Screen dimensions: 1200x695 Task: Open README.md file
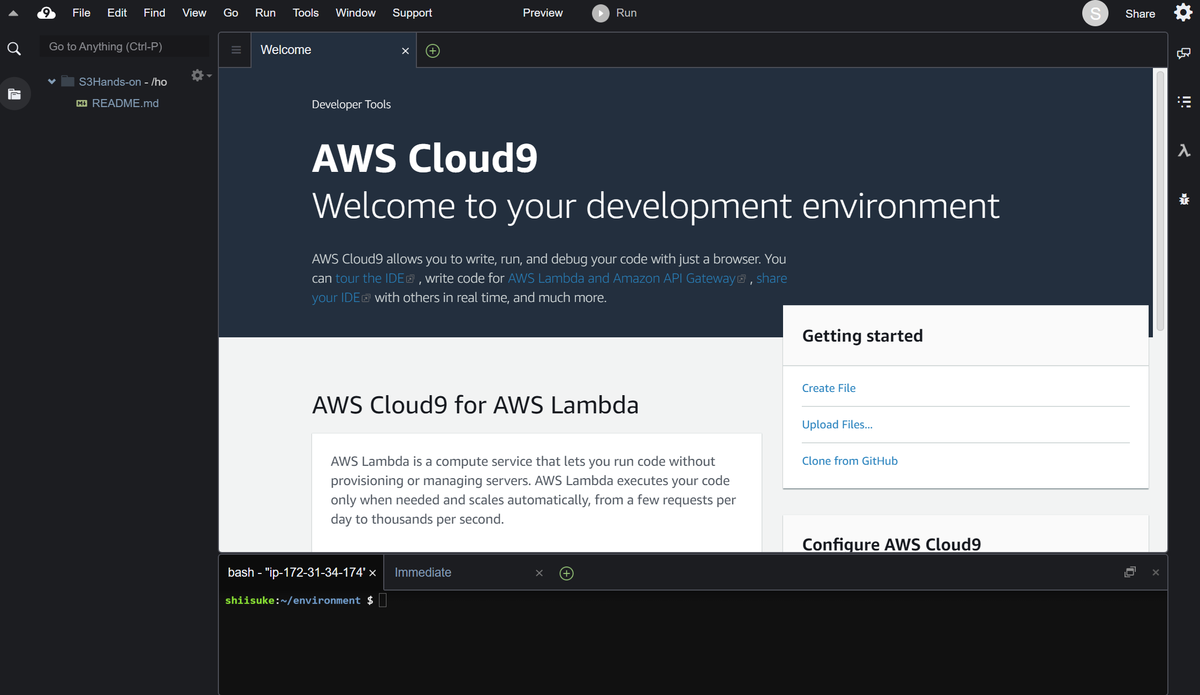117,103
